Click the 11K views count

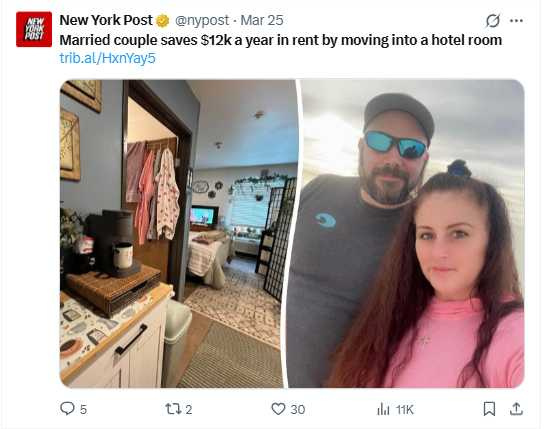[405, 409]
